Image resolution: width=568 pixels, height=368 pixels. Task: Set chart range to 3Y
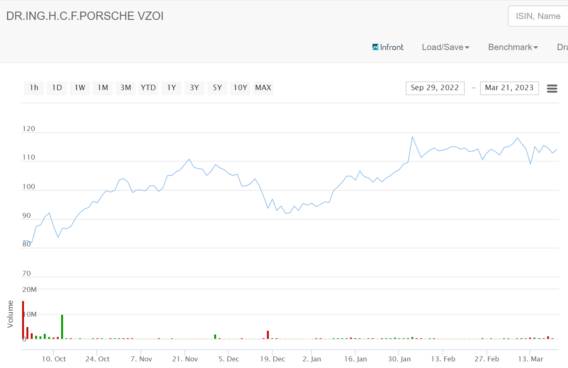tap(195, 88)
